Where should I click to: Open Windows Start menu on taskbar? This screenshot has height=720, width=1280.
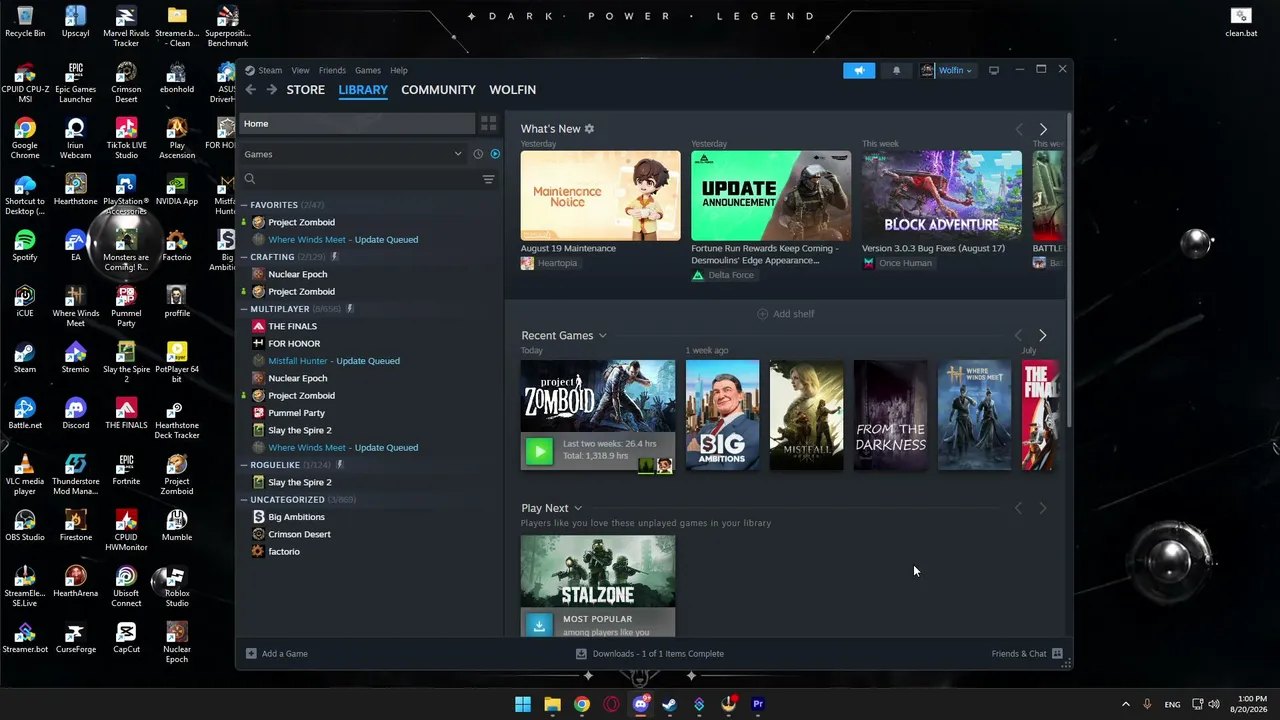[523, 704]
